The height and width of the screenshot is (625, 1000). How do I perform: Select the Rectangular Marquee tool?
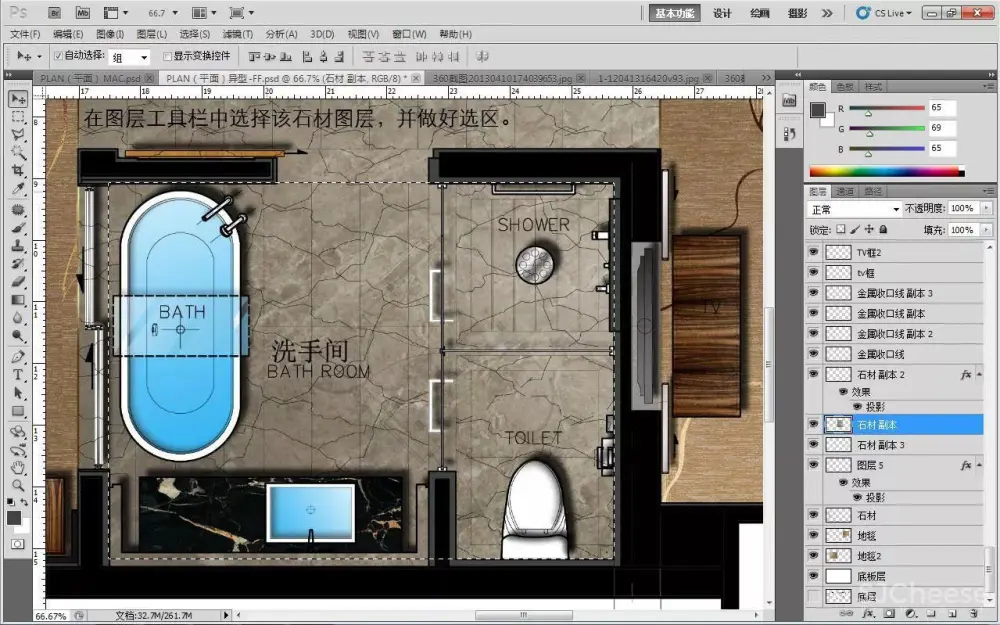tap(18, 117)
